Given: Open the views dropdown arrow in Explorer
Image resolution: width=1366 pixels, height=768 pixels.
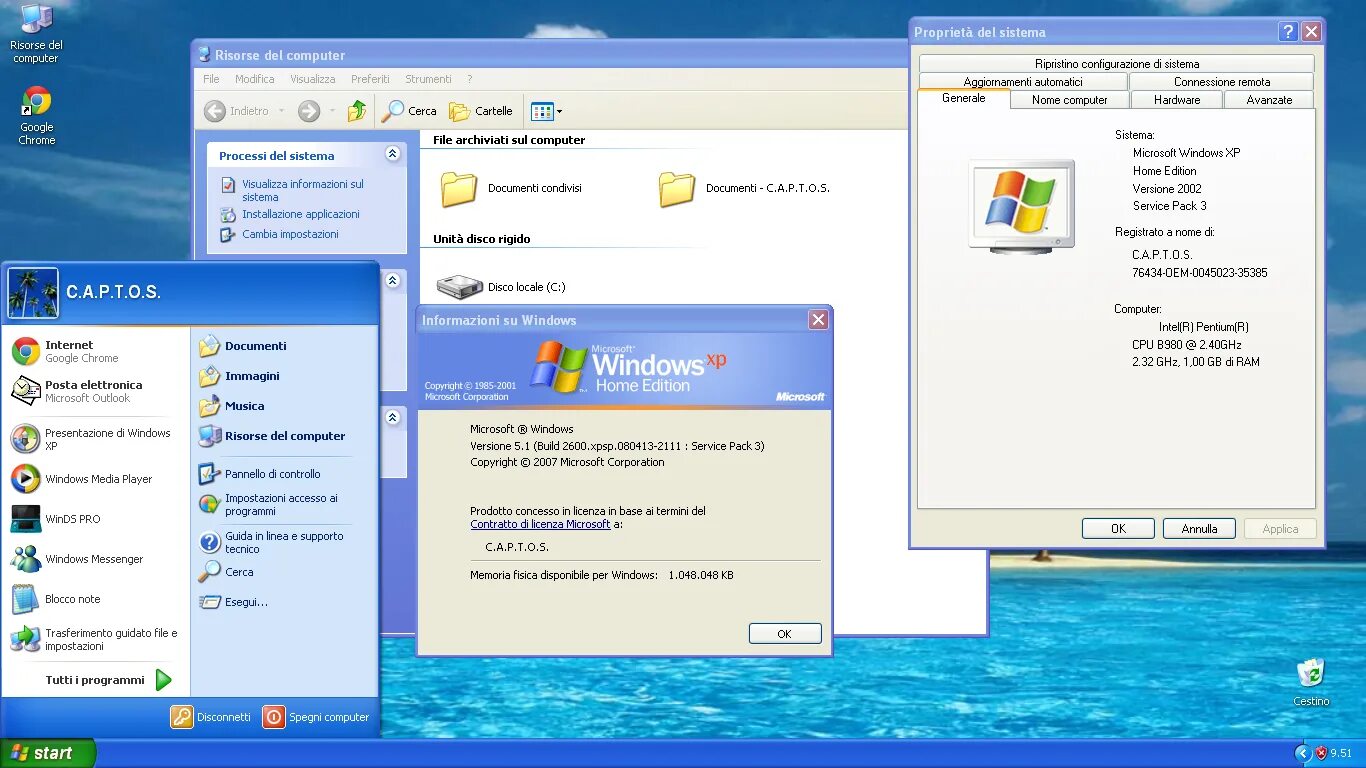Looking at the screenshot, I should 559,111.
